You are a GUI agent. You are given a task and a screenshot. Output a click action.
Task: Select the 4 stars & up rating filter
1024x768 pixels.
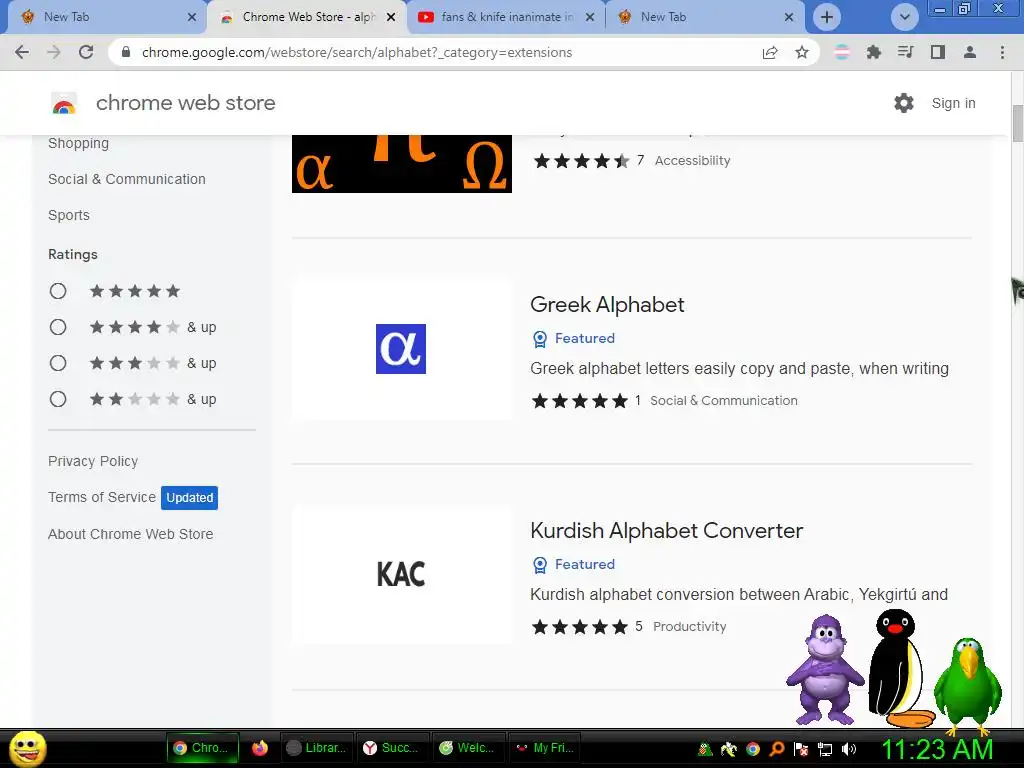click(58, 327)
